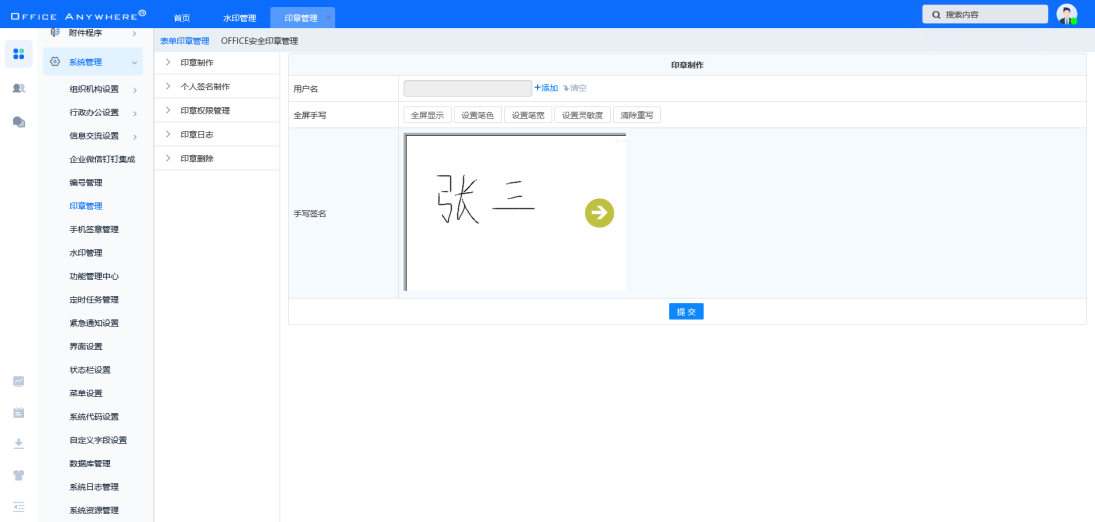Click the download icon in left rail
Viewport: 1095px width, 522px height.
18,443
